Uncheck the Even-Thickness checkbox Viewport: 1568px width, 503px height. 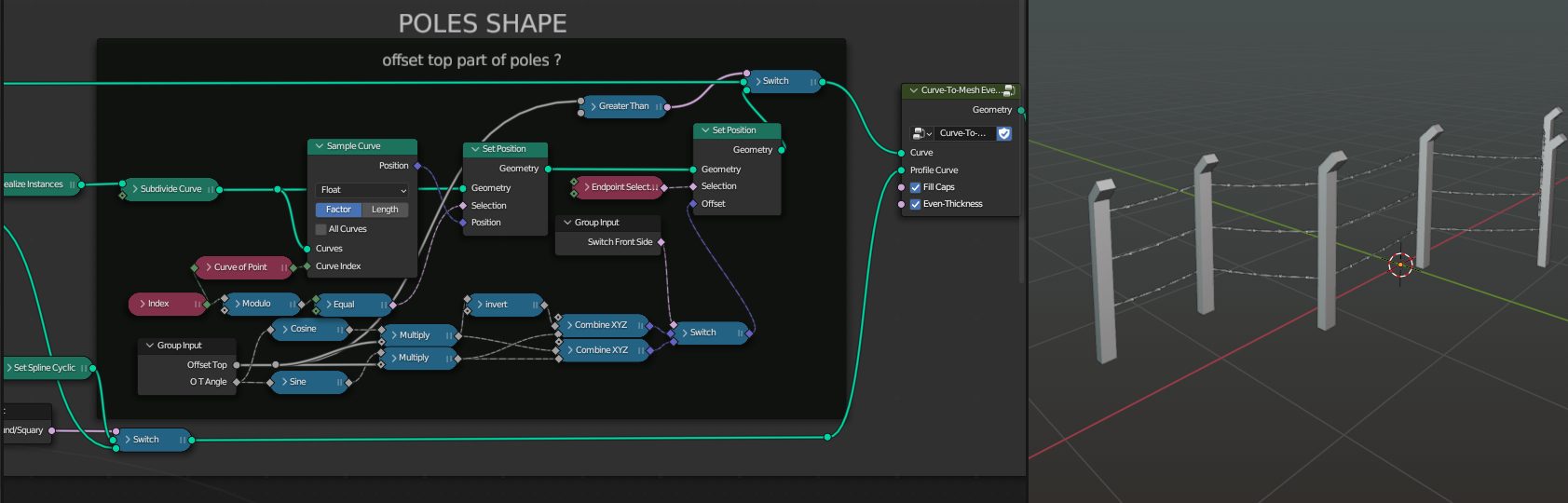915,204
